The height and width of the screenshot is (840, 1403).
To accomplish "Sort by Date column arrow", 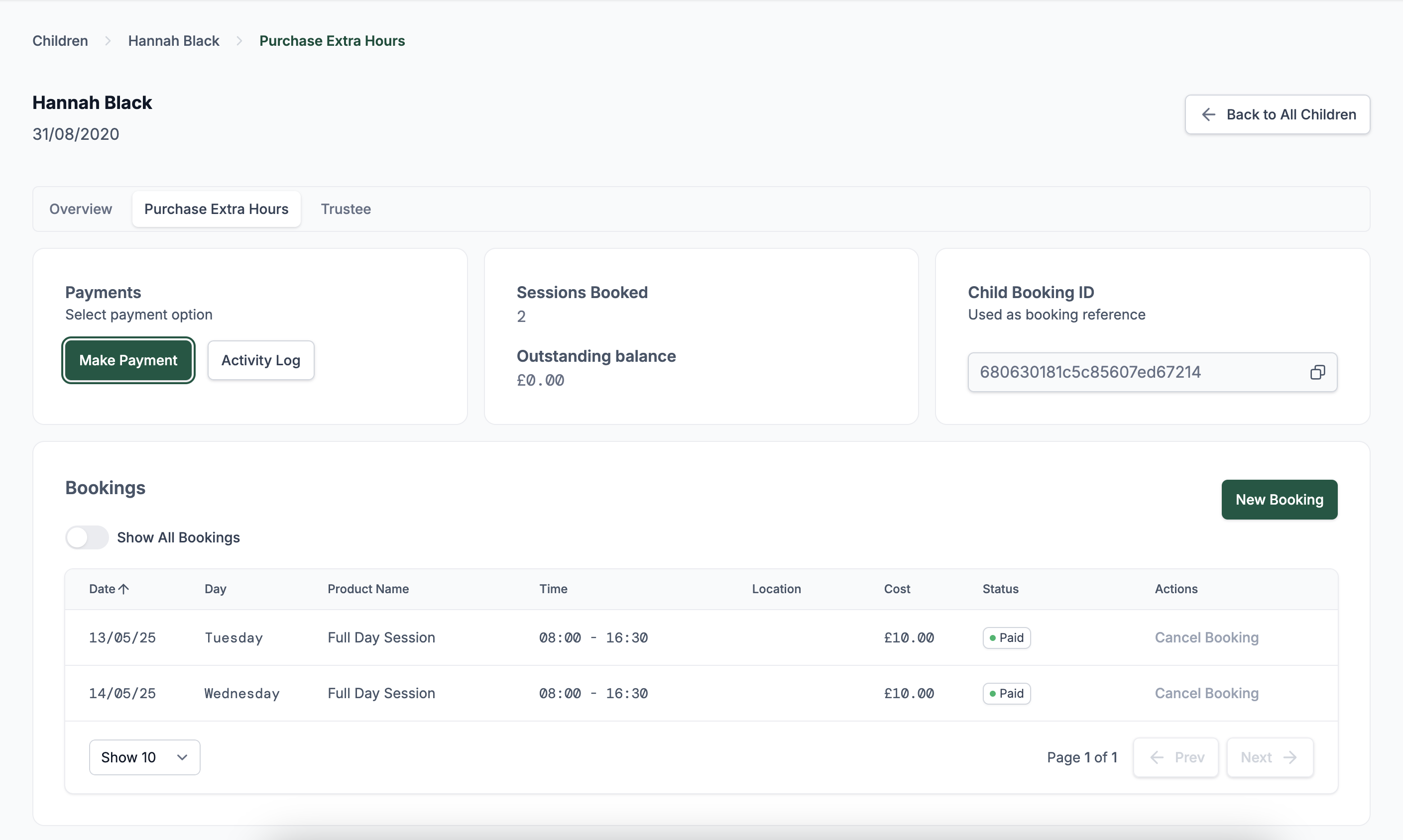I will click(124, 589).
